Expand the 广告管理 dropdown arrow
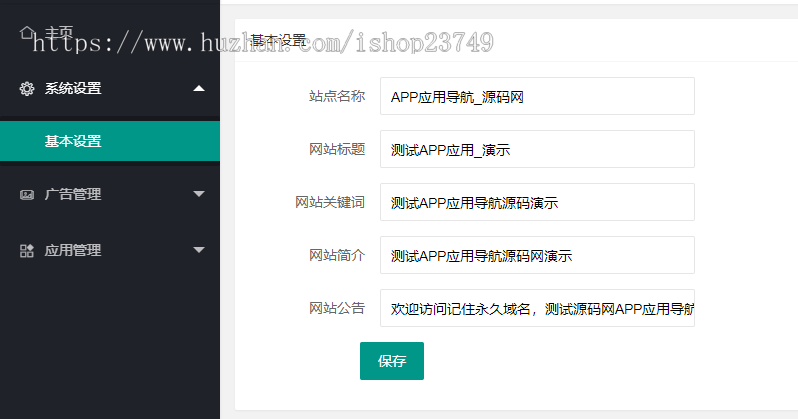 [199, 194]
